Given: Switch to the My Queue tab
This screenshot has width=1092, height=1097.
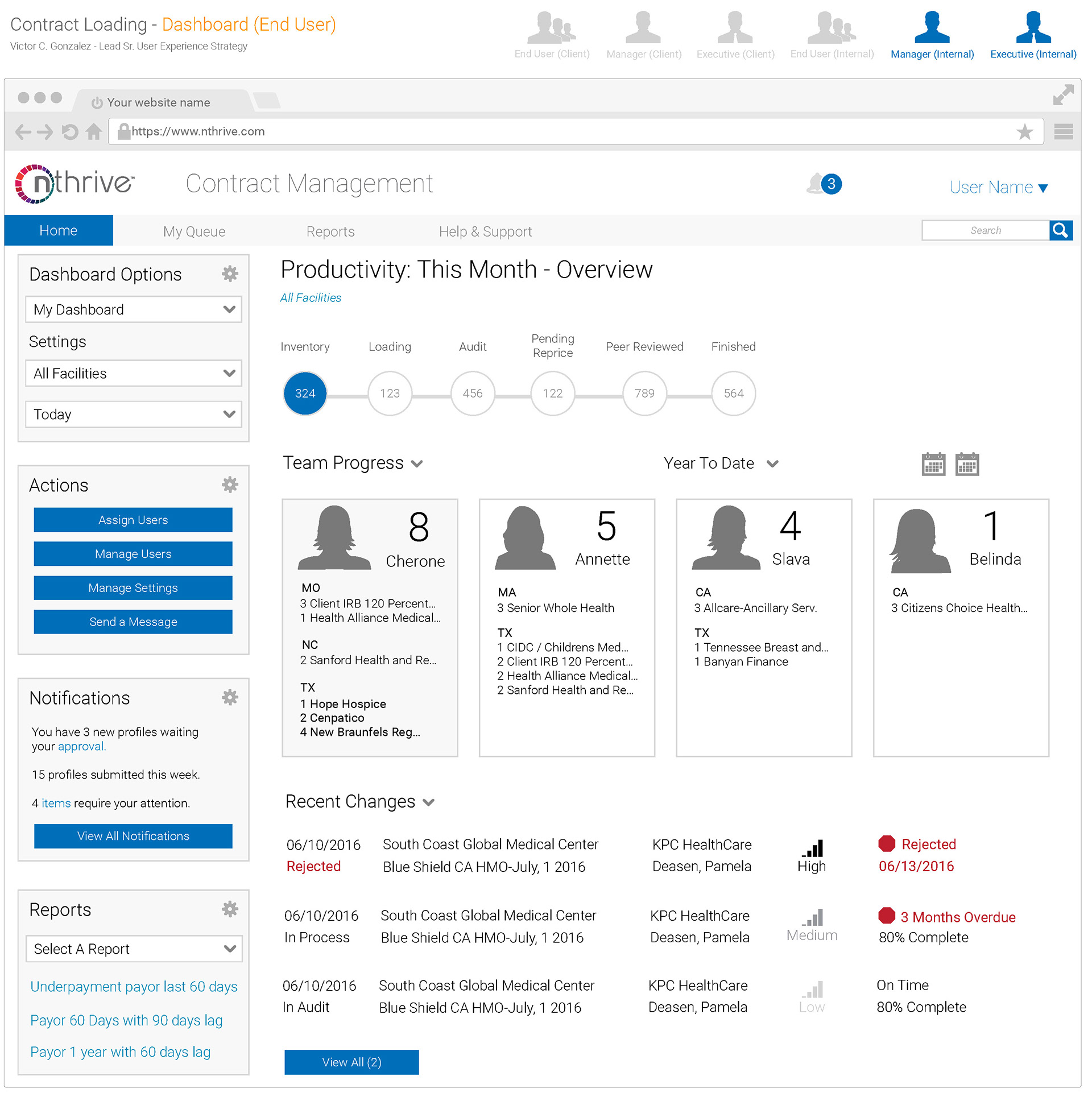Looking at the screenshot, I should click(194, 231).
